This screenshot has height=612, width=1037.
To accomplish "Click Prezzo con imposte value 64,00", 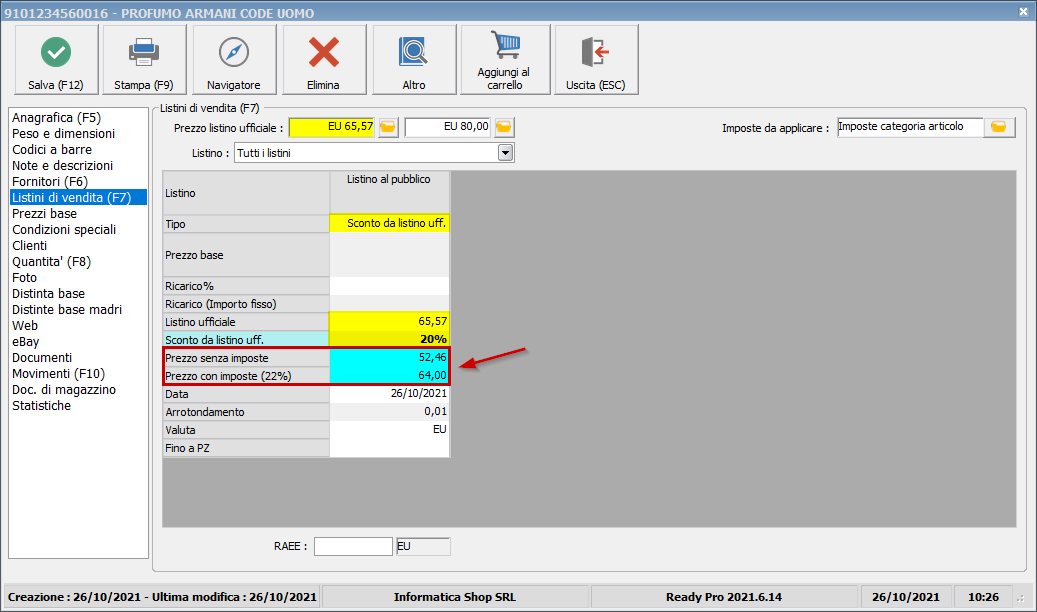I will pyautogui.click(x=389, y=375).
